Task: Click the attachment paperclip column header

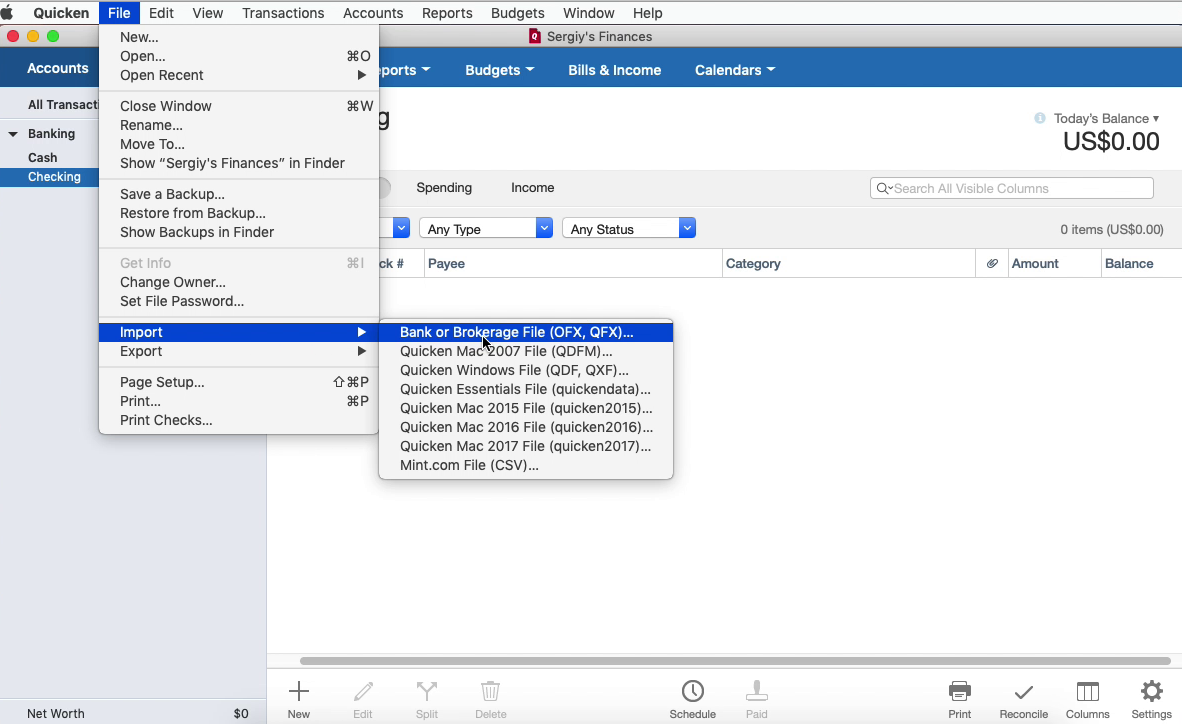Action: point(992,263)
